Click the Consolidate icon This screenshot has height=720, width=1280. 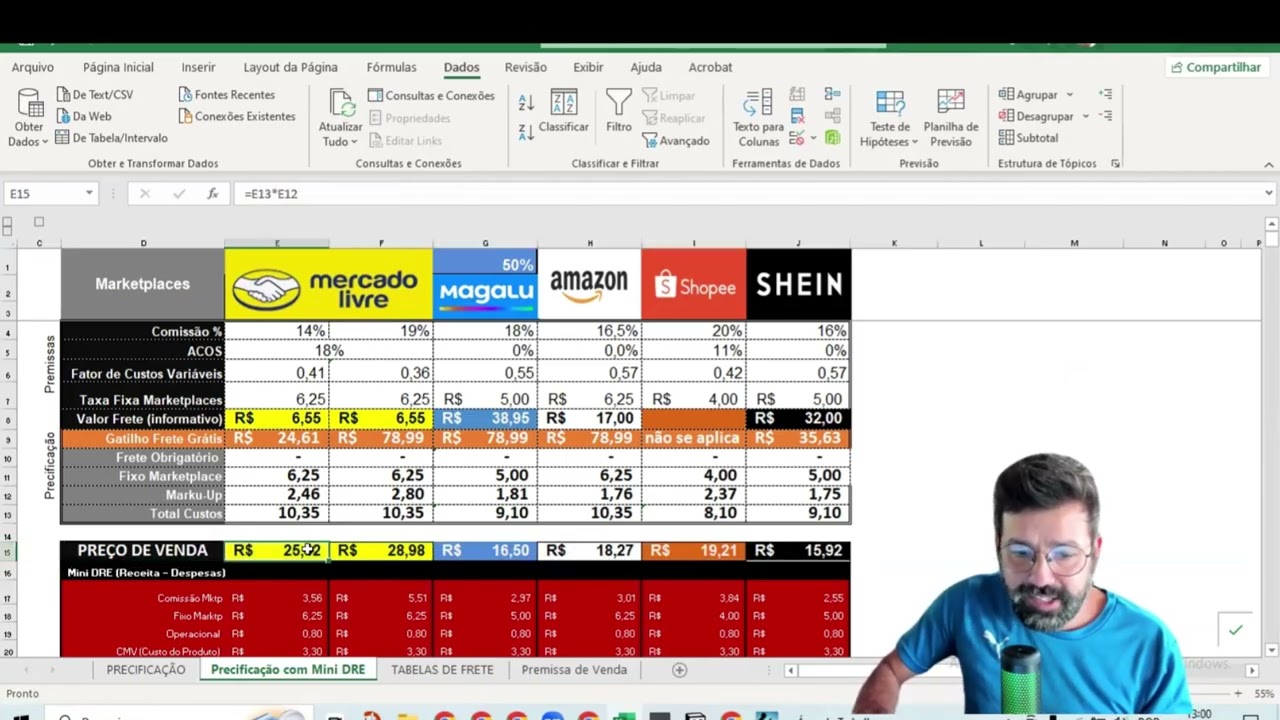point(832,94)
